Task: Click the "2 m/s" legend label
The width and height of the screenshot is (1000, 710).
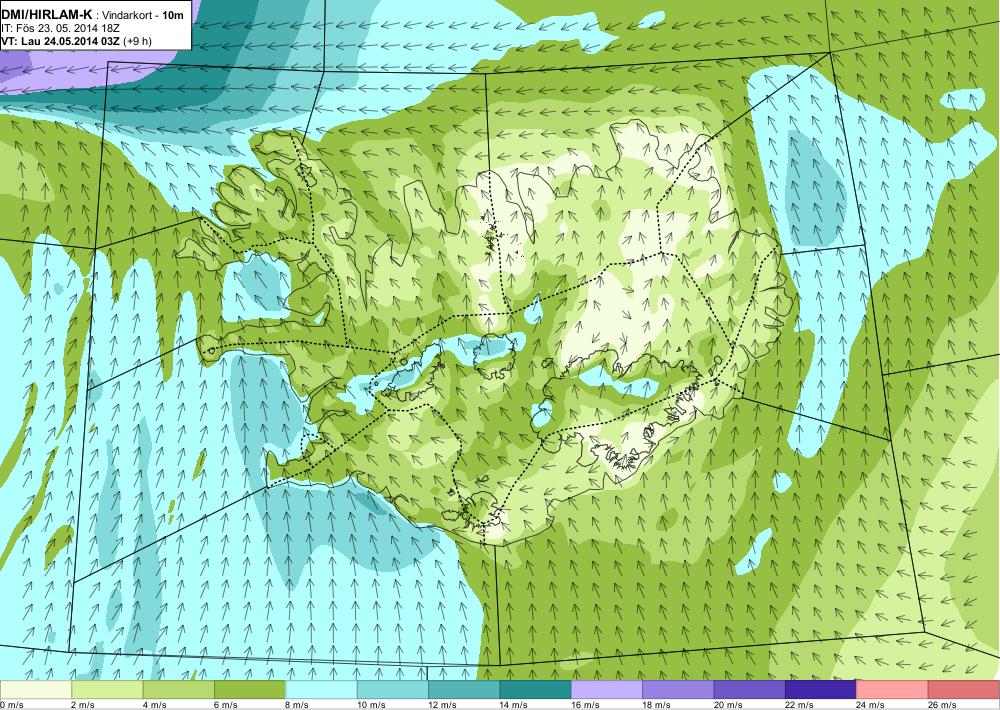Action: click(x=83, y=705)
